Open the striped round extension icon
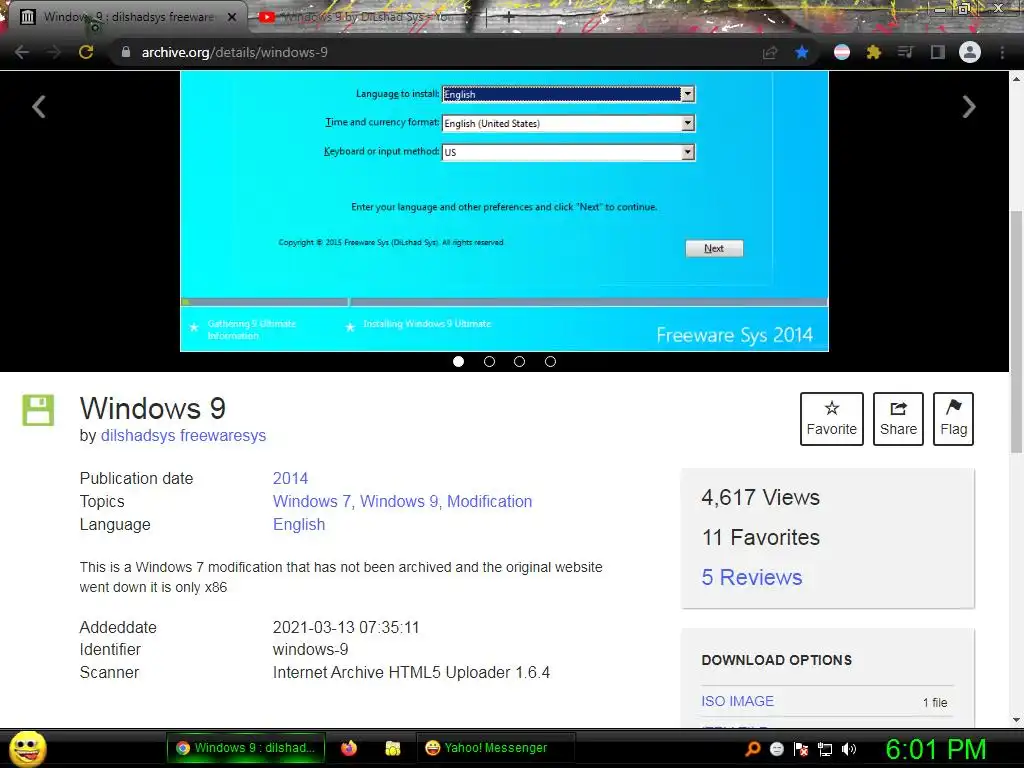Image resolution: width=1024 pixels, height=768 pixels. pos(842,52)
